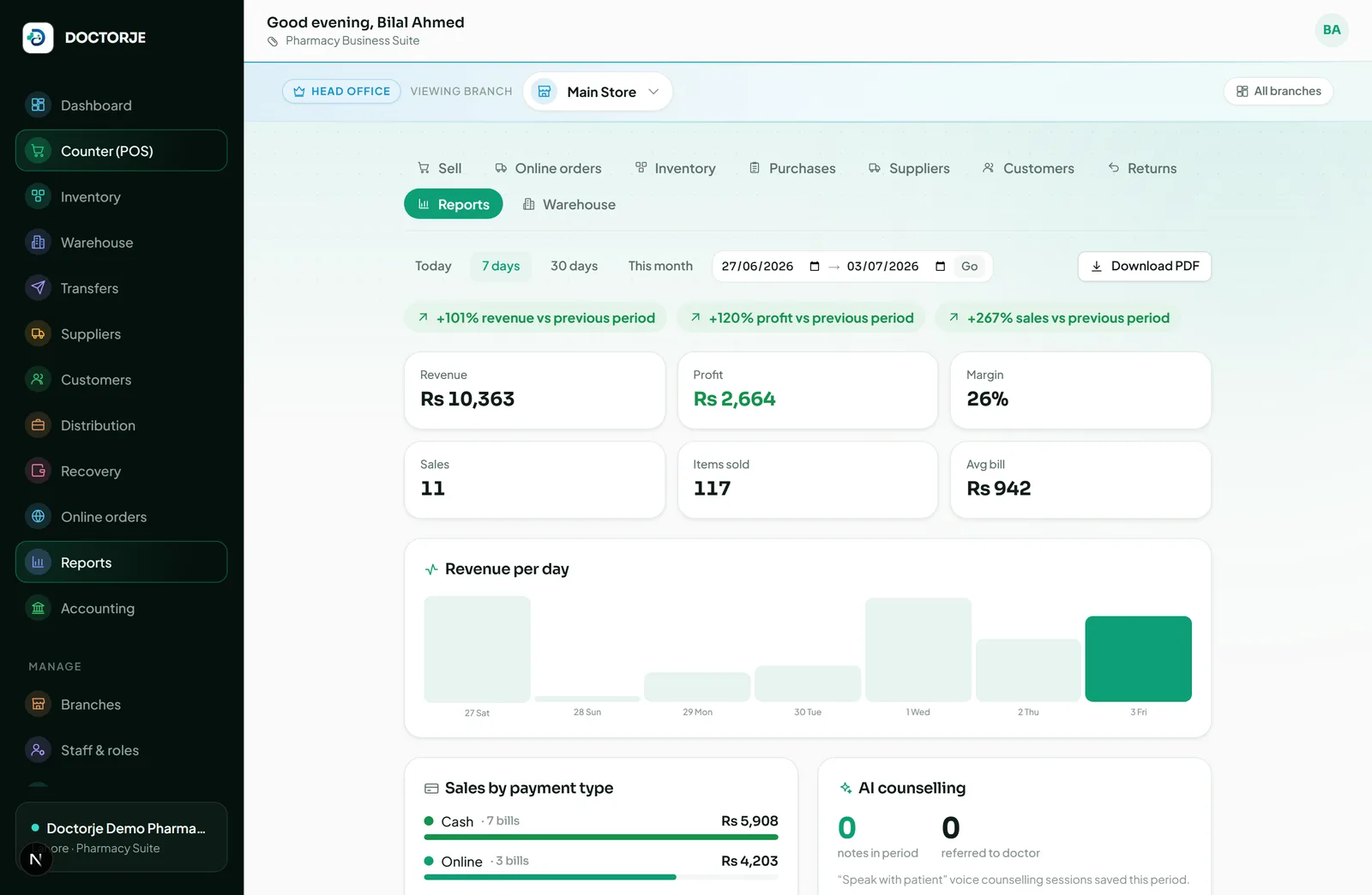Screen dimensions: 1372x895
Task: Click the Accounting bank icon
Action: (38, 608)
